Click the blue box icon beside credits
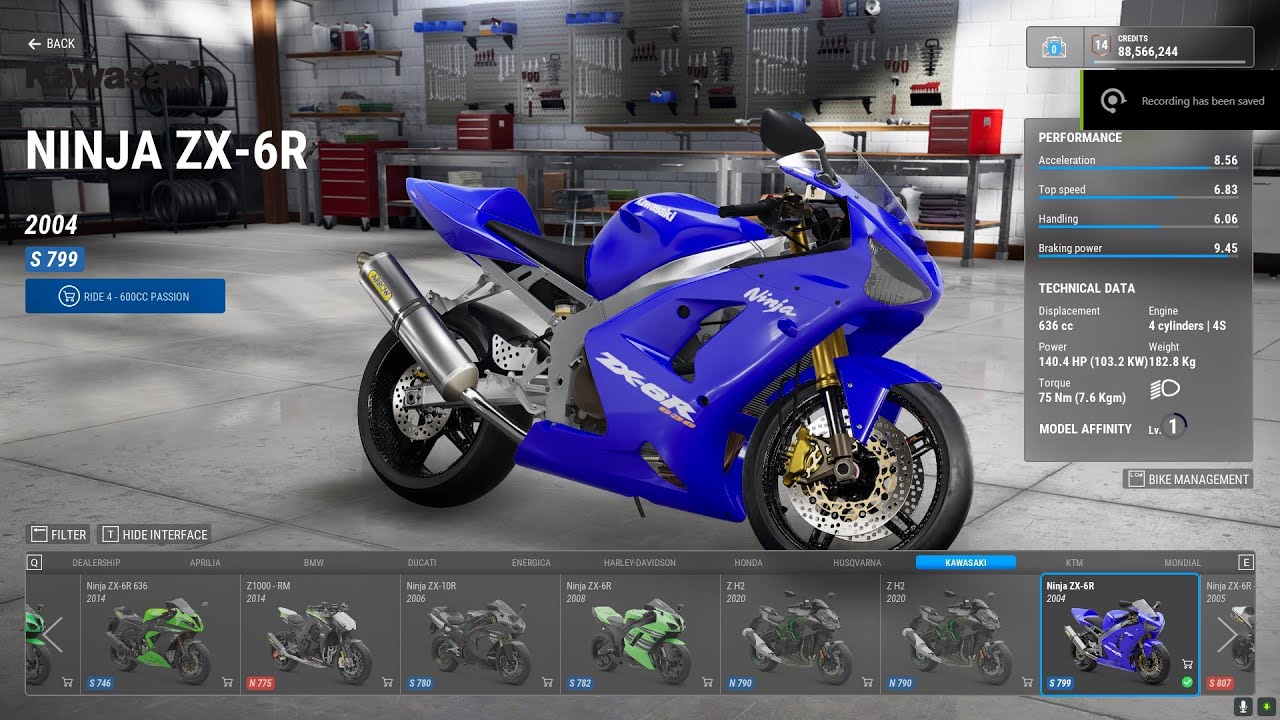 click(1054, 47)
